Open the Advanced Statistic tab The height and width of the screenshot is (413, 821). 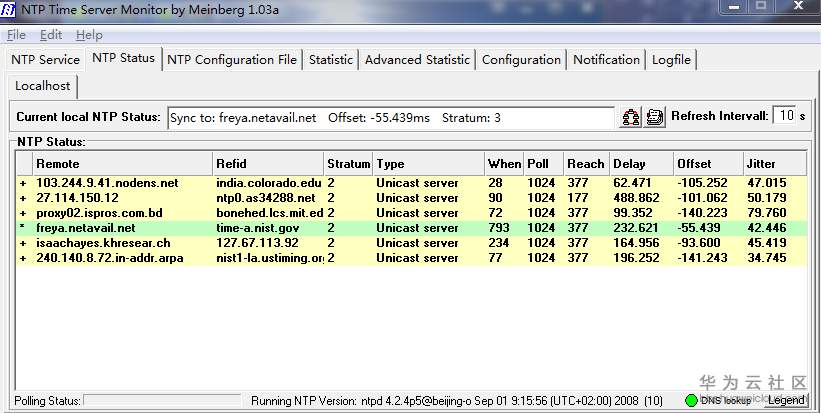coord(417,60)
